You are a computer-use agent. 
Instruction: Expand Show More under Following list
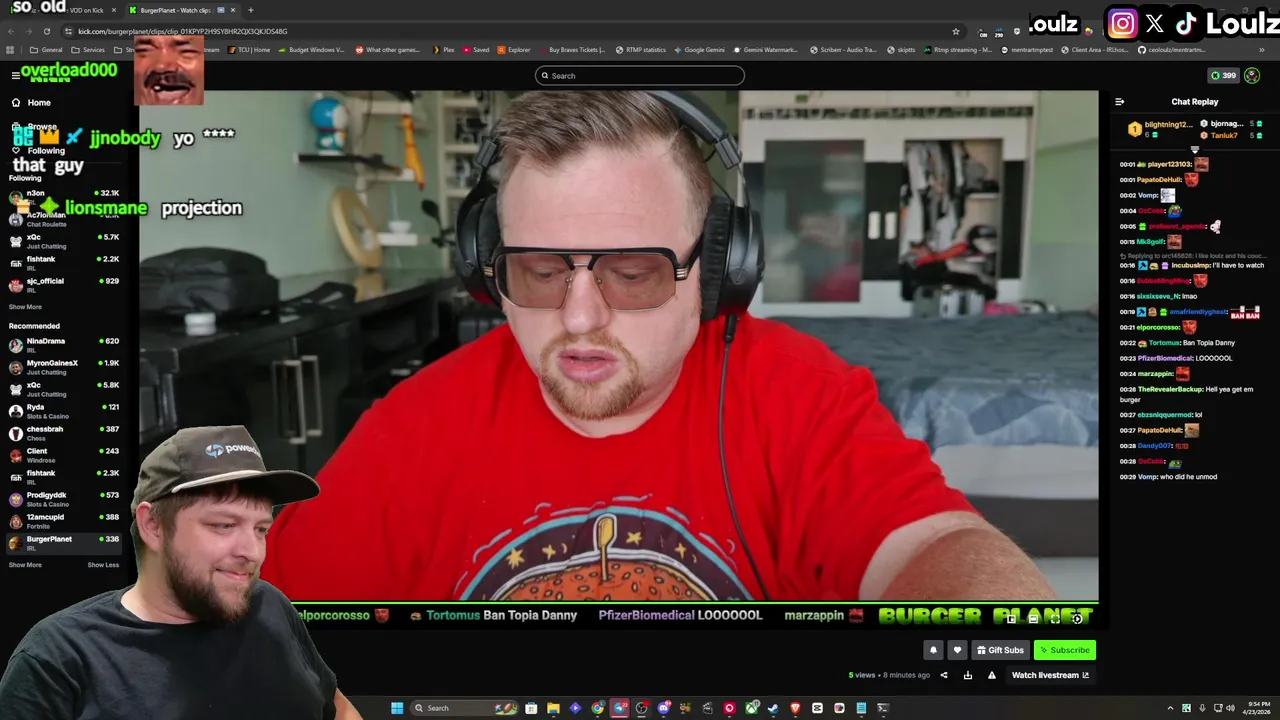[25, 307]
